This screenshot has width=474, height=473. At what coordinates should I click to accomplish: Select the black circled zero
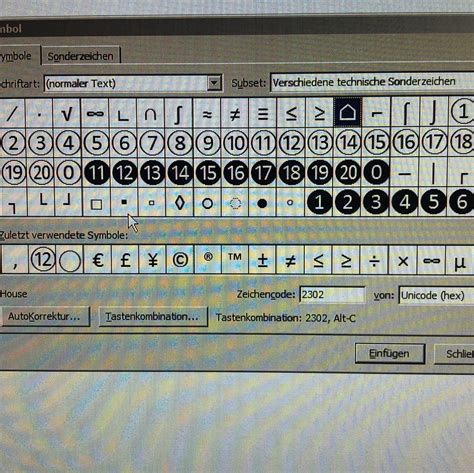376,173
